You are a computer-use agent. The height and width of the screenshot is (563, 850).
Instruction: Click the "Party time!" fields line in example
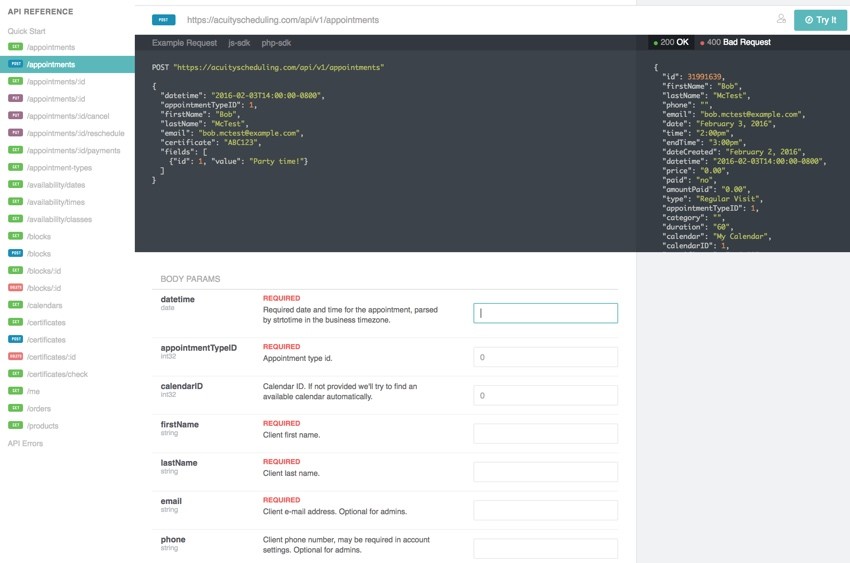coord(239,161)
